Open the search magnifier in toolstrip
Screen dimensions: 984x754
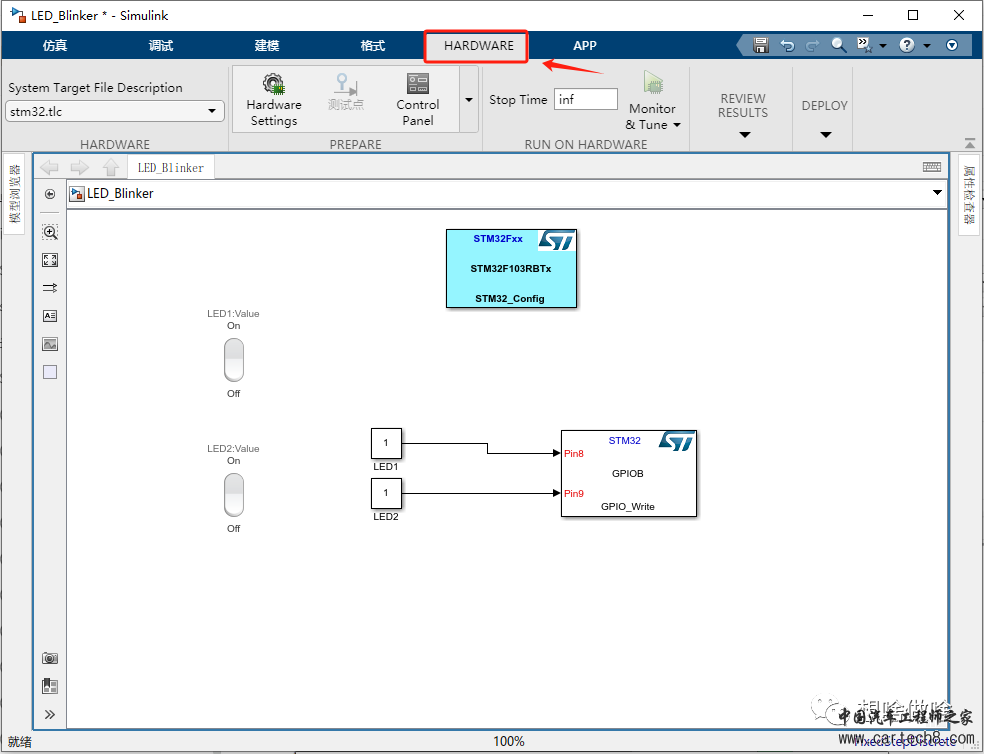point(838,45)
